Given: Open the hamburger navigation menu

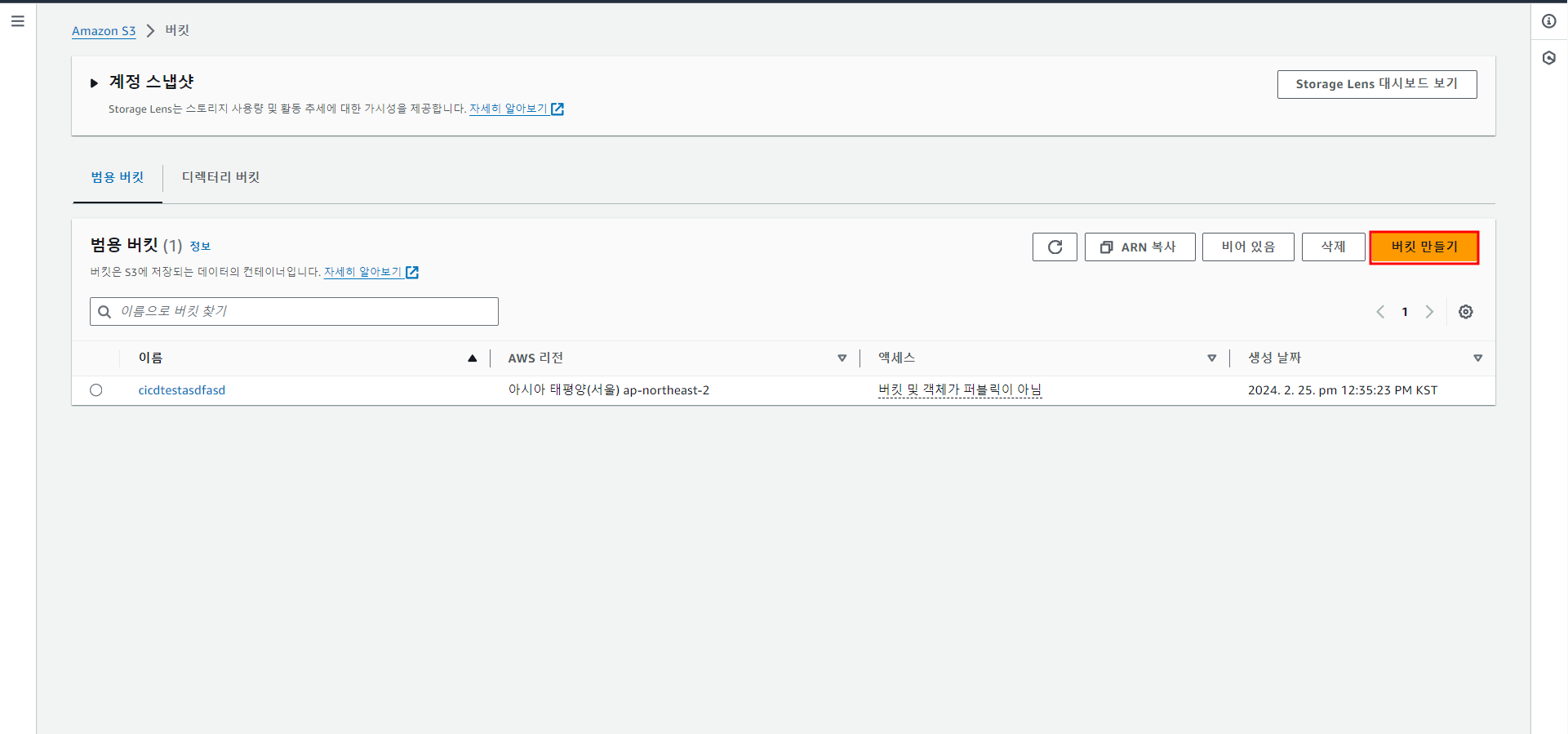Looking at the screenshot, I should pyautogui.click(x=18, y=21).
